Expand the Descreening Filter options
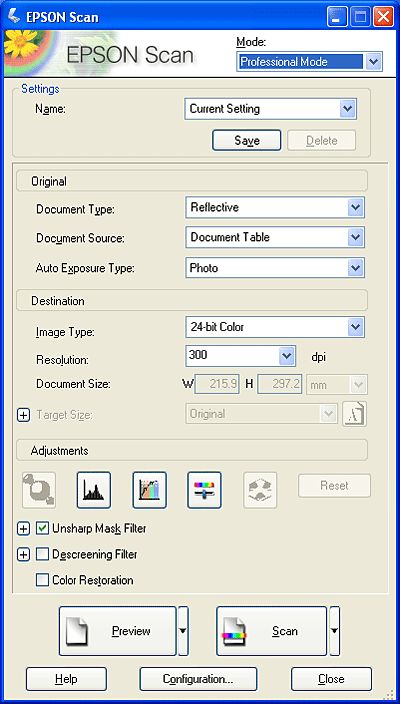The height and width of the screenshot is (704, 400). [x=23, y=555]
